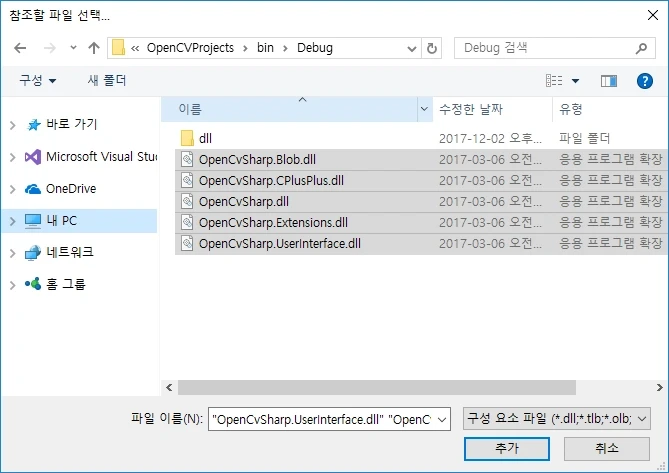This screenshot has height=473, width=669.
Task: Expand the 네트워크 tree node
Action: coord(12,253)
